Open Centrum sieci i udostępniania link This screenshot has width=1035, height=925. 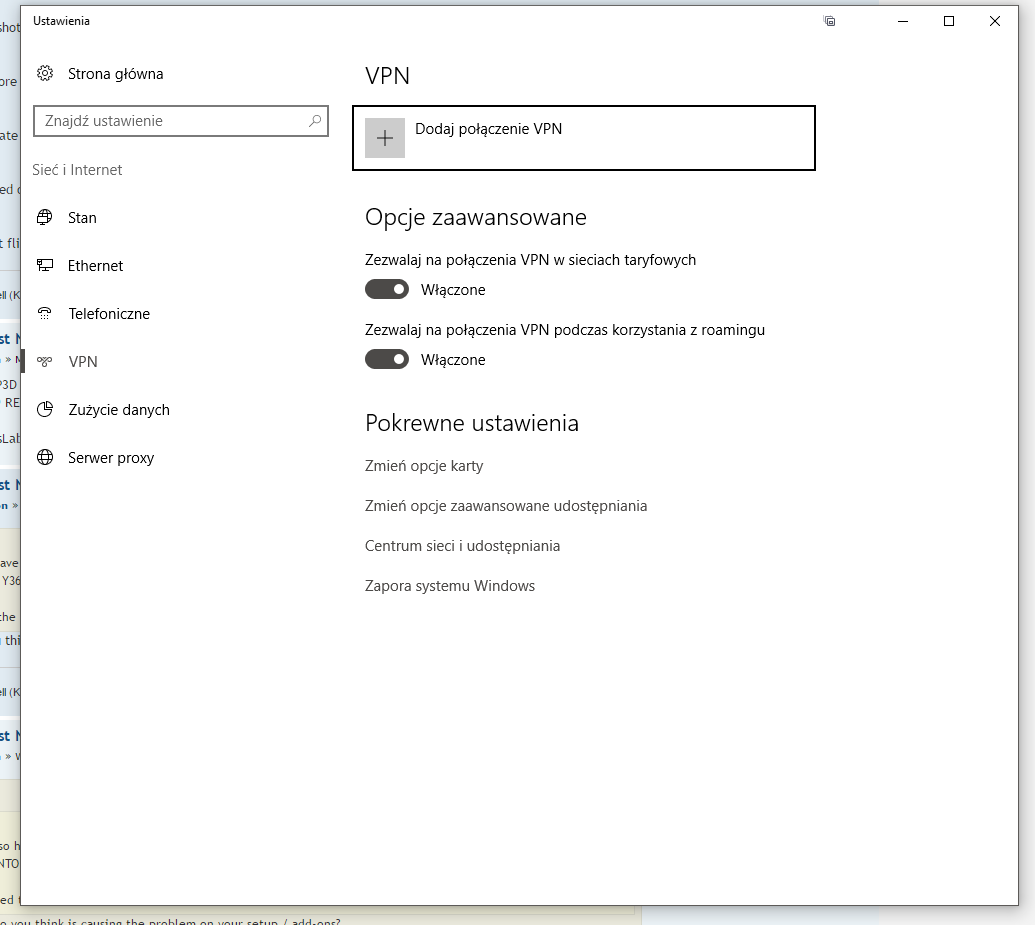[x=462, y=546]
